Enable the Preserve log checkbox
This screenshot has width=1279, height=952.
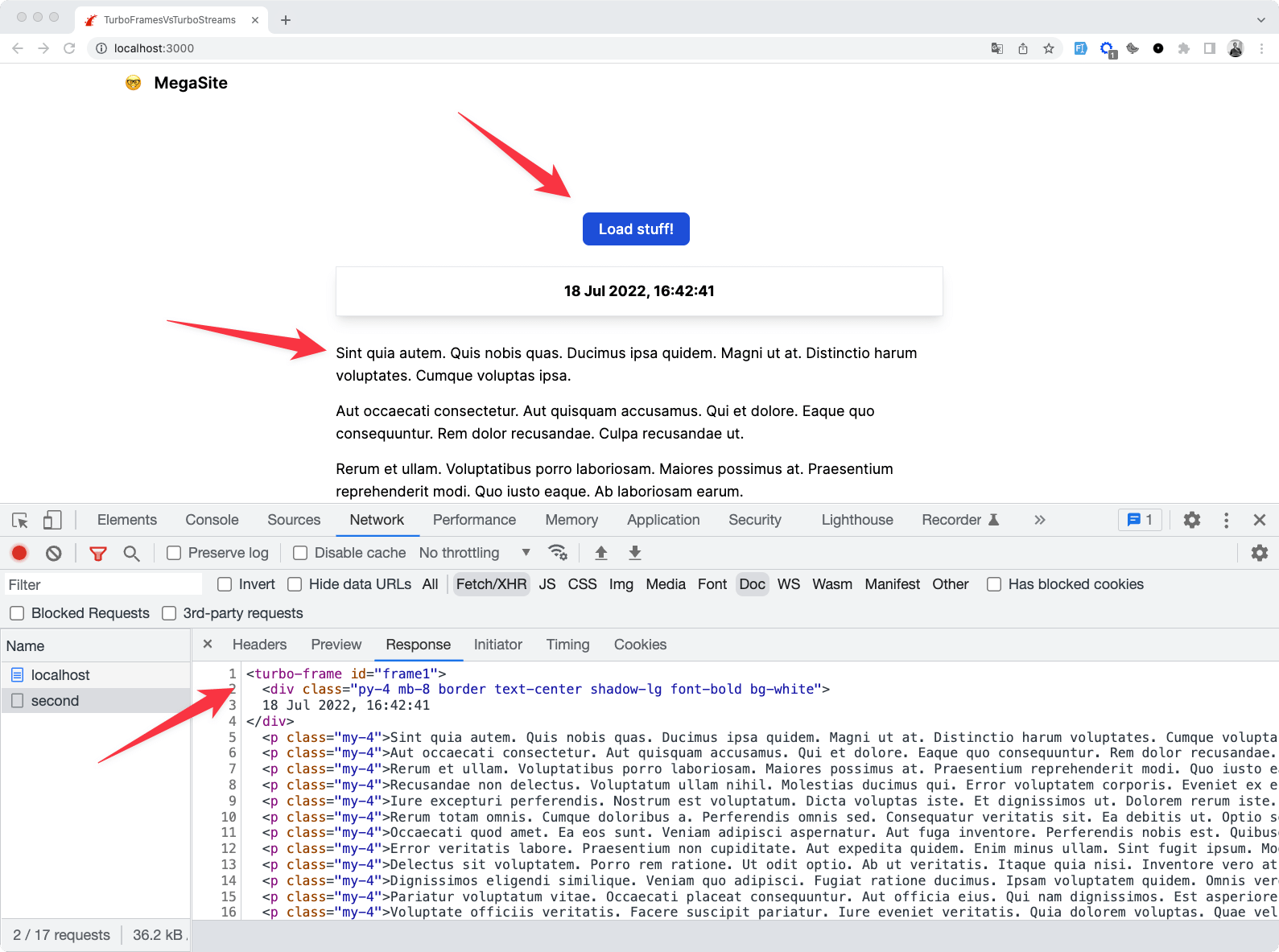coord(174,553)
